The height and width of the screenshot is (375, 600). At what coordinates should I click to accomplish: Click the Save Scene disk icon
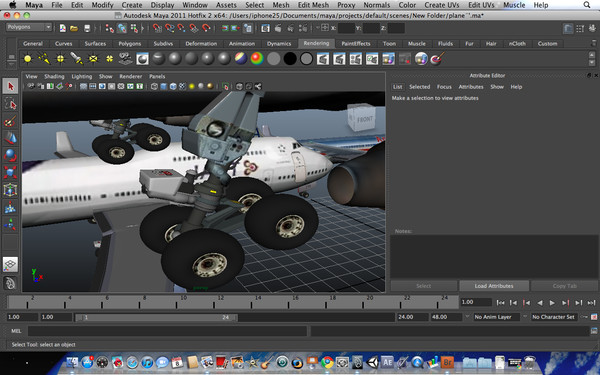click(87, 28)
